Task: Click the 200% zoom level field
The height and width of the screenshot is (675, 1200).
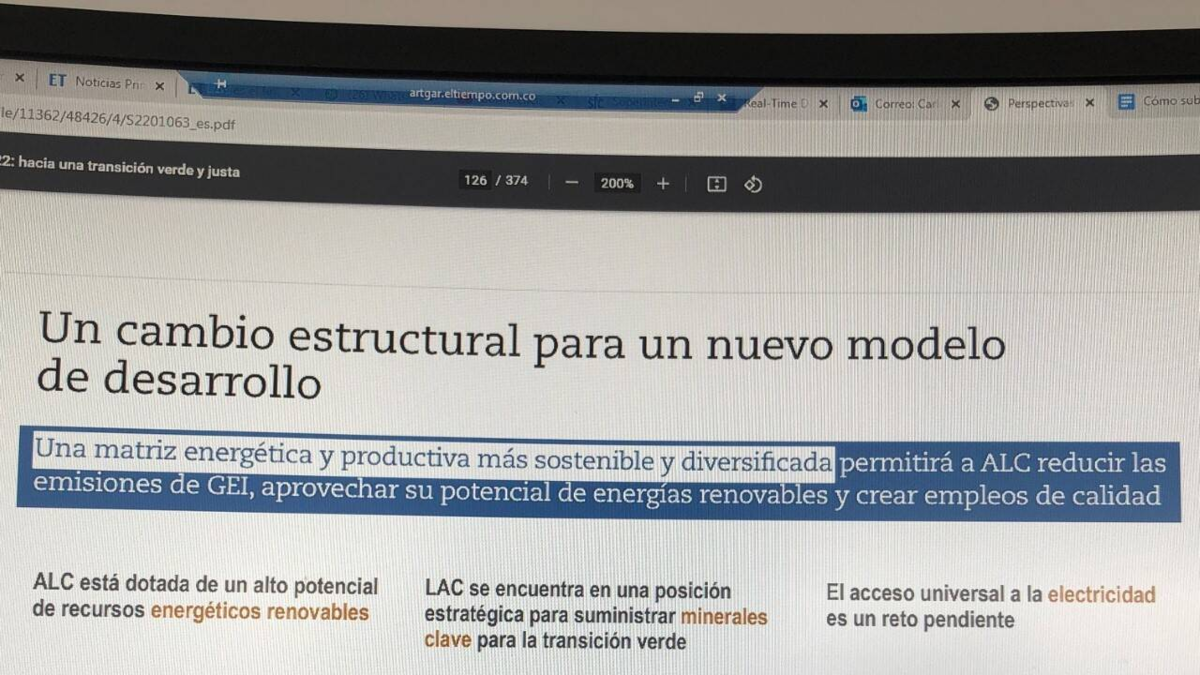Action: coord(616,183)
